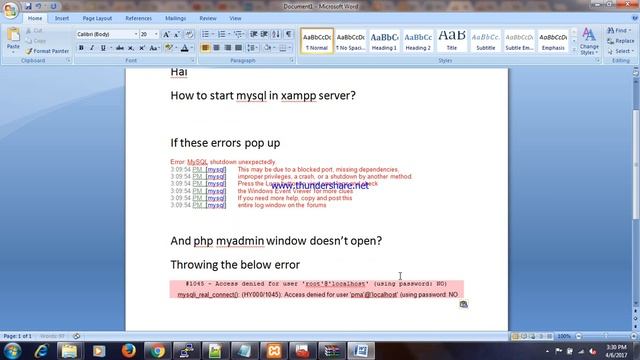640x360 pixels.
Task: Open Firefox from the taskbar
Action: click(x=129, y=351)
